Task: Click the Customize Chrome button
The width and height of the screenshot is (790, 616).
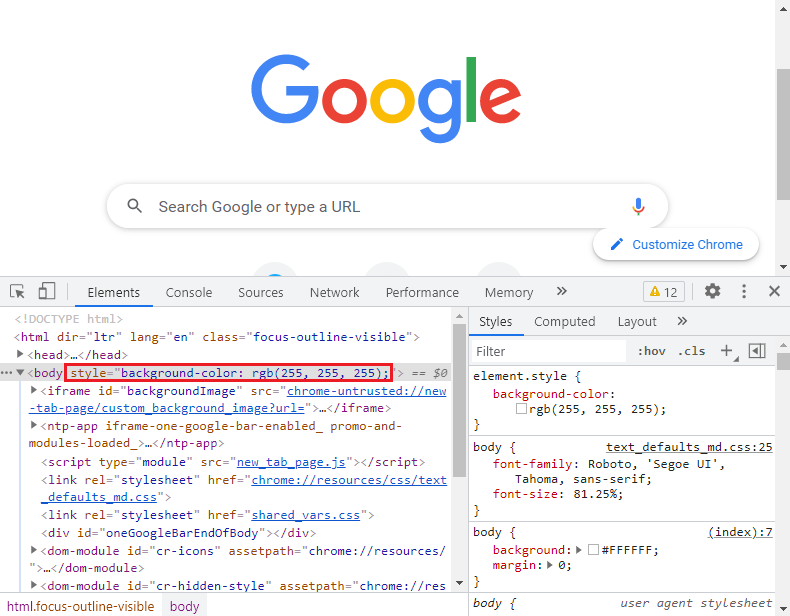Action: pyautogui.click(x=676, y=244)
